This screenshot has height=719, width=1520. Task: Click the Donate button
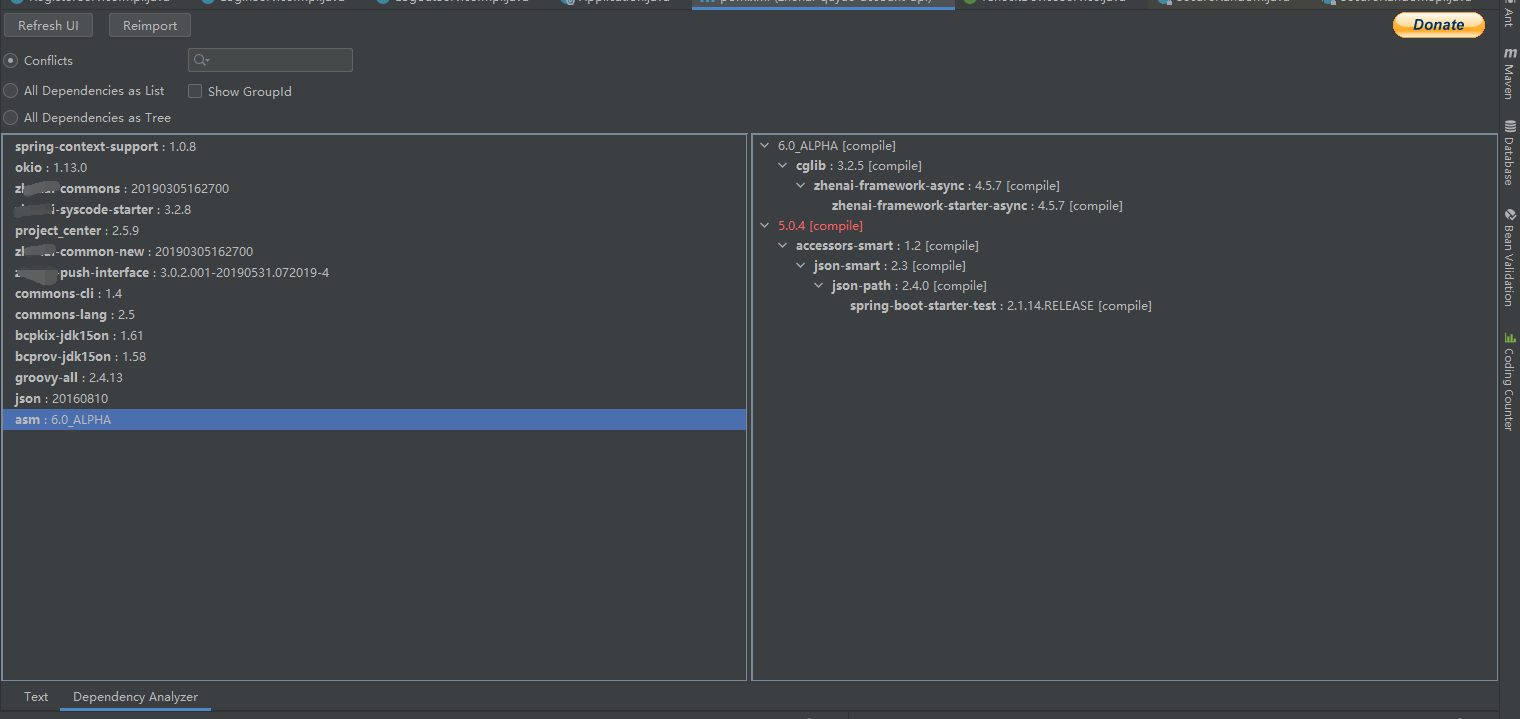click(1438, 25)
